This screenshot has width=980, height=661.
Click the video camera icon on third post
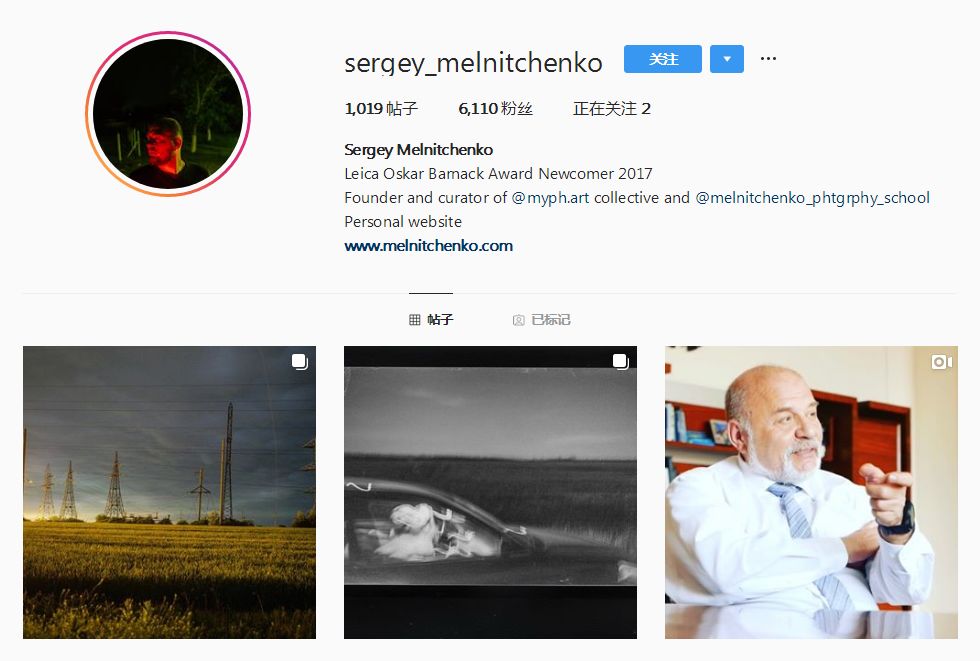[x=942, y=362]
